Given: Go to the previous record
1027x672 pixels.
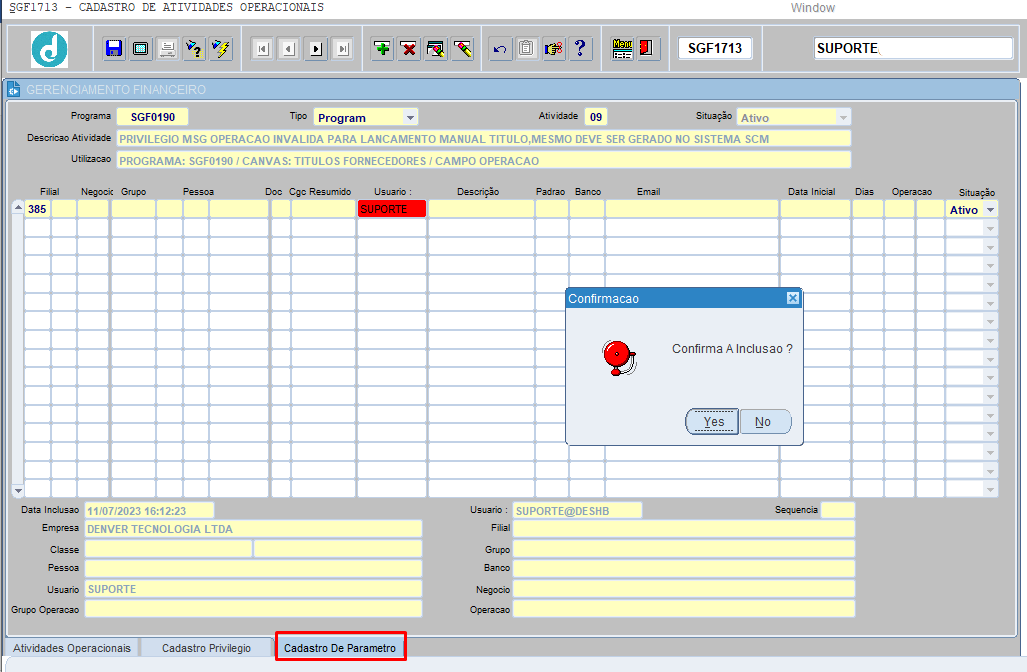Looking at the screenshot, I should coord(289,48).
